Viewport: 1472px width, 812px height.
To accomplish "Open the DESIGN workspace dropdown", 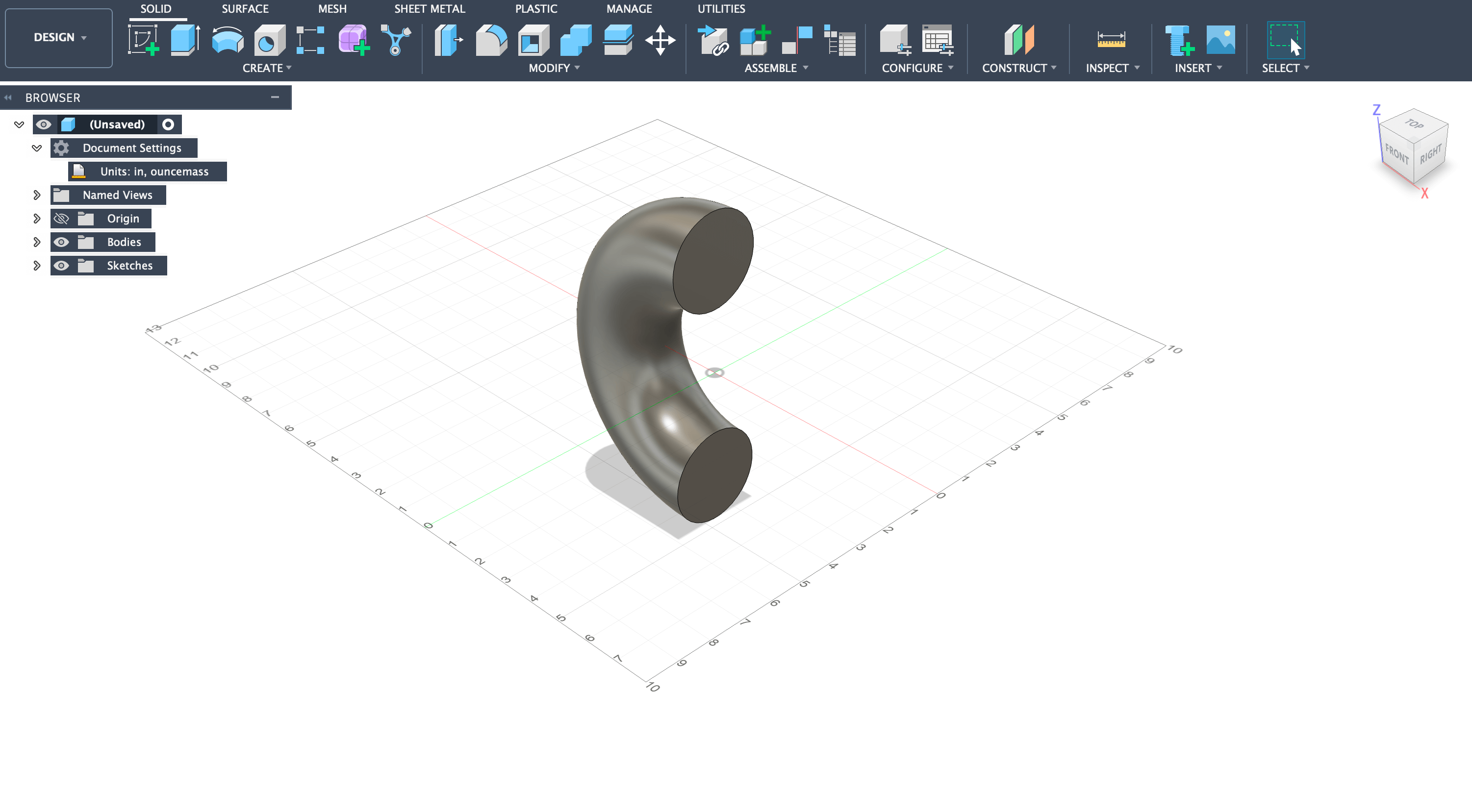I will (x=59, y=38).
